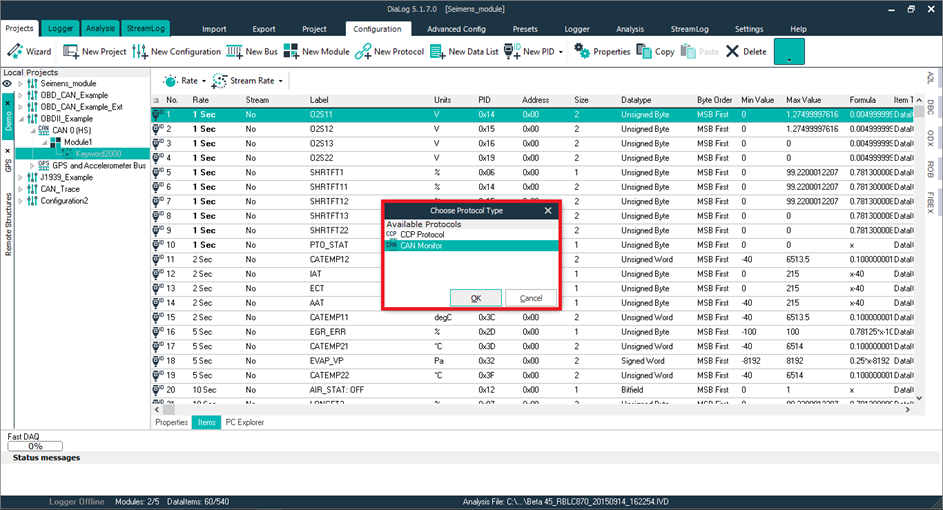The image size is (943, 510).
Task: Close the GPS side tab
Action: (8, 151)
